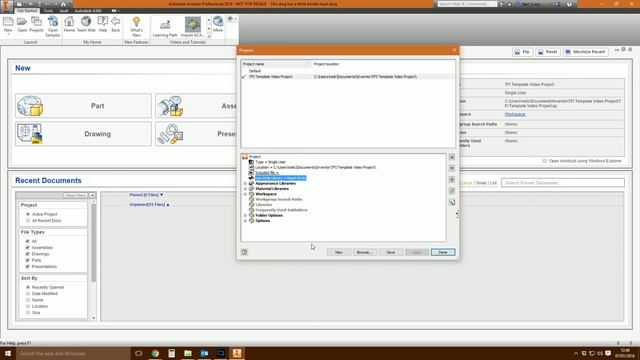Toggle the Assemblies checkbox

click(x=28, y=248)
